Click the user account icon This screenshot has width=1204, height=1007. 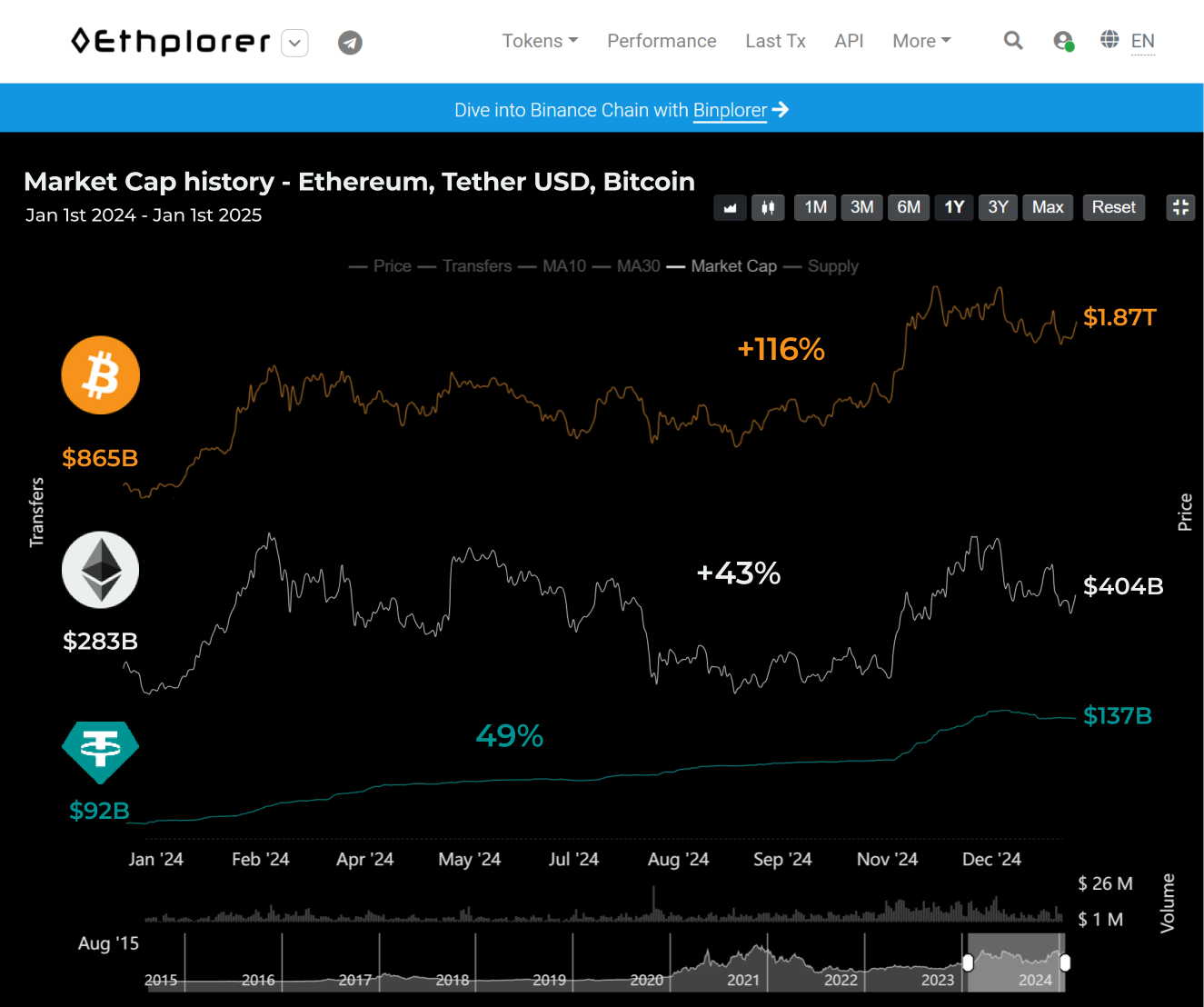click(x=1062, y=41)
